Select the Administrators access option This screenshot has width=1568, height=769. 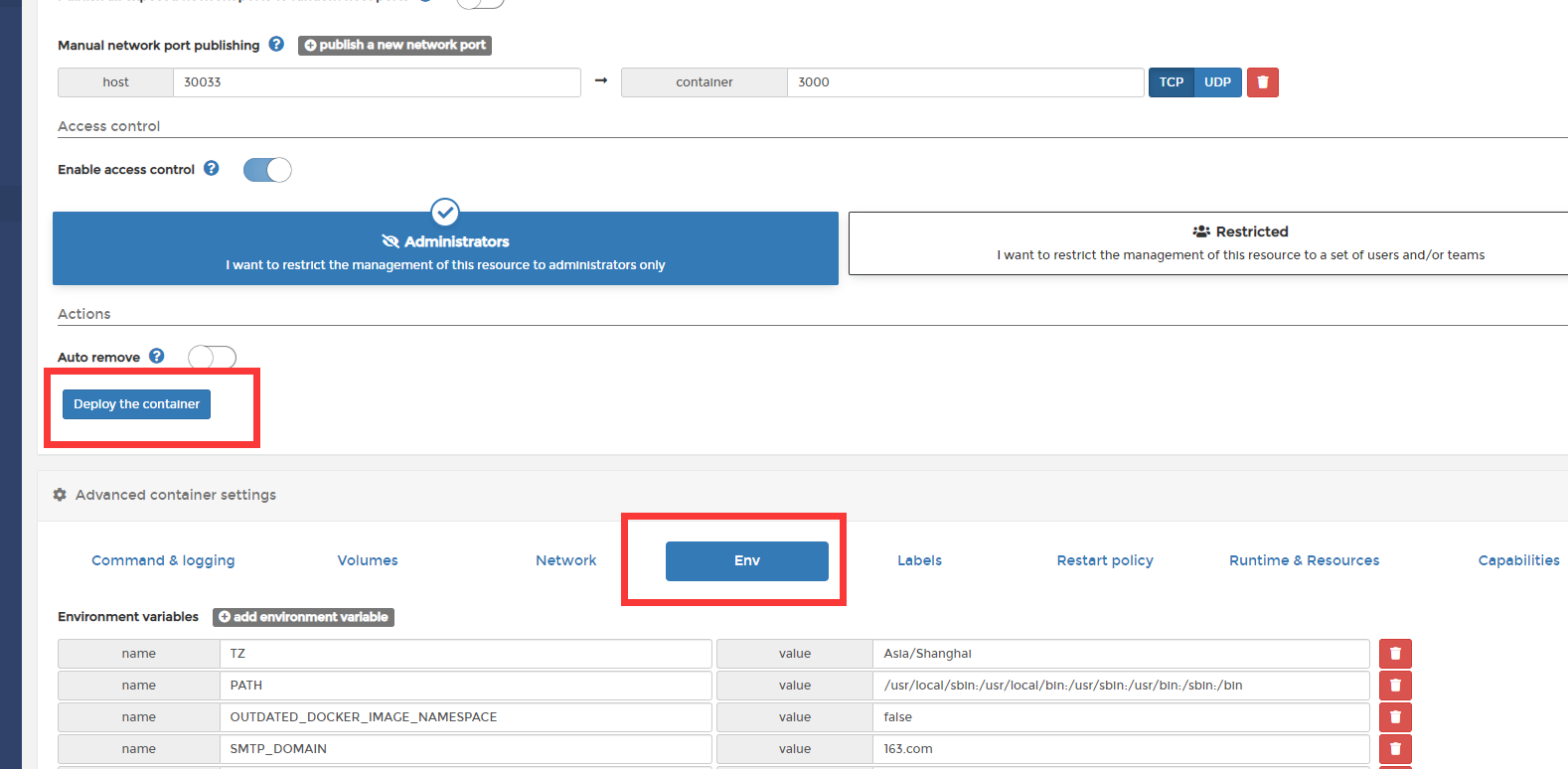pyautogui.click(x=445, y=248)
